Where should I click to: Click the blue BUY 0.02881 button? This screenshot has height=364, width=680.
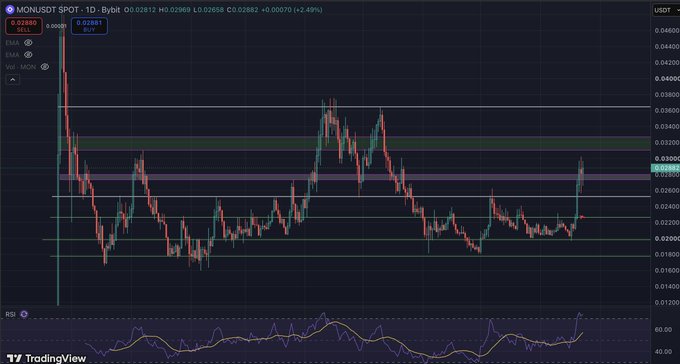89,26
